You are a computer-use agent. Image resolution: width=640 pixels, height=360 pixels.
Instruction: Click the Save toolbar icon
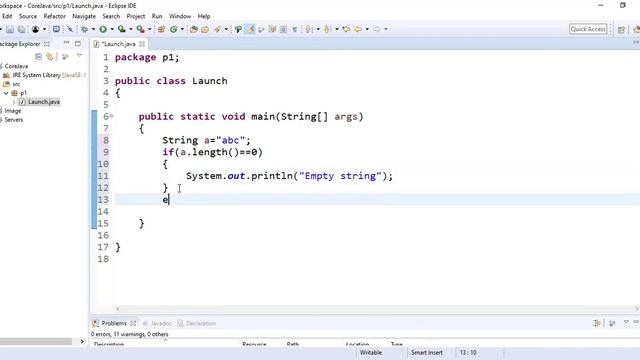click(x=10, y=29)
